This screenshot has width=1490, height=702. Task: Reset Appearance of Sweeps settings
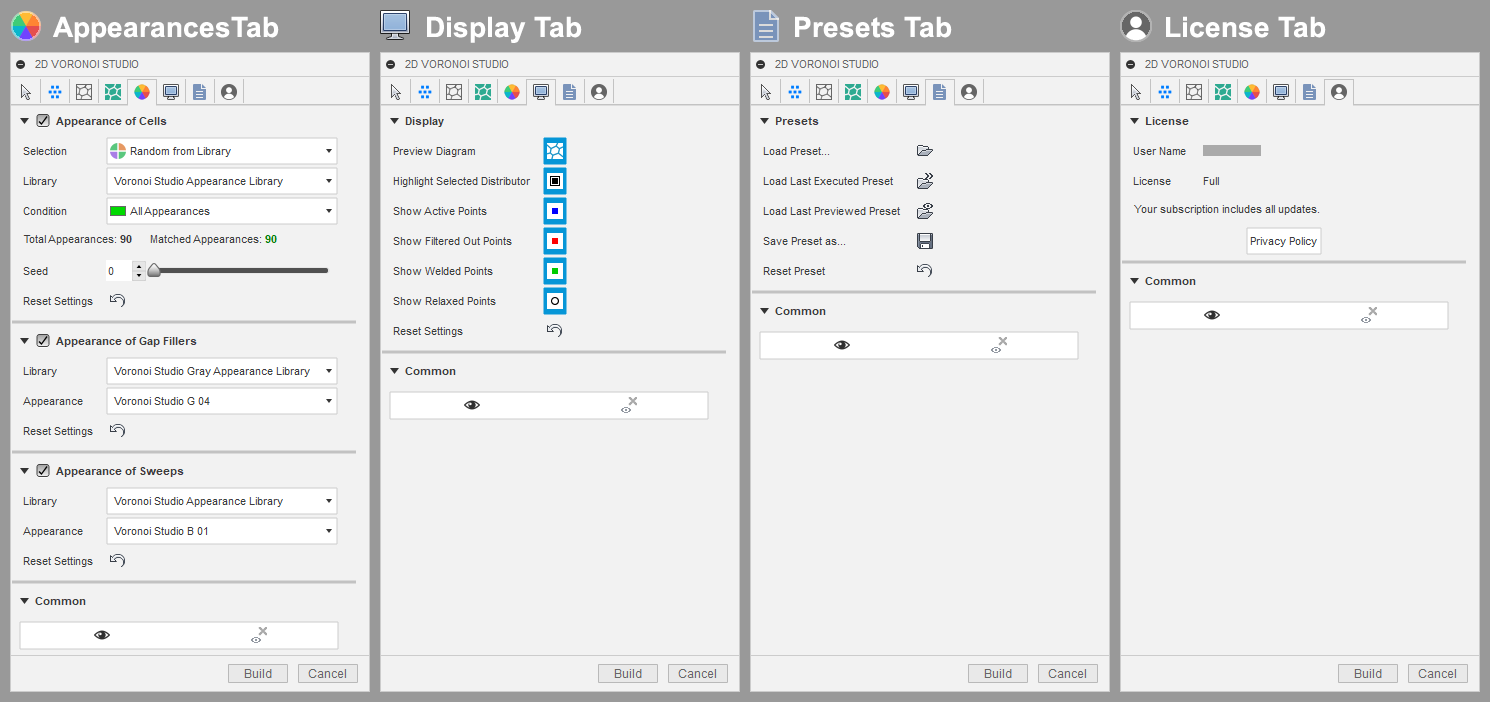coord(117,561)
